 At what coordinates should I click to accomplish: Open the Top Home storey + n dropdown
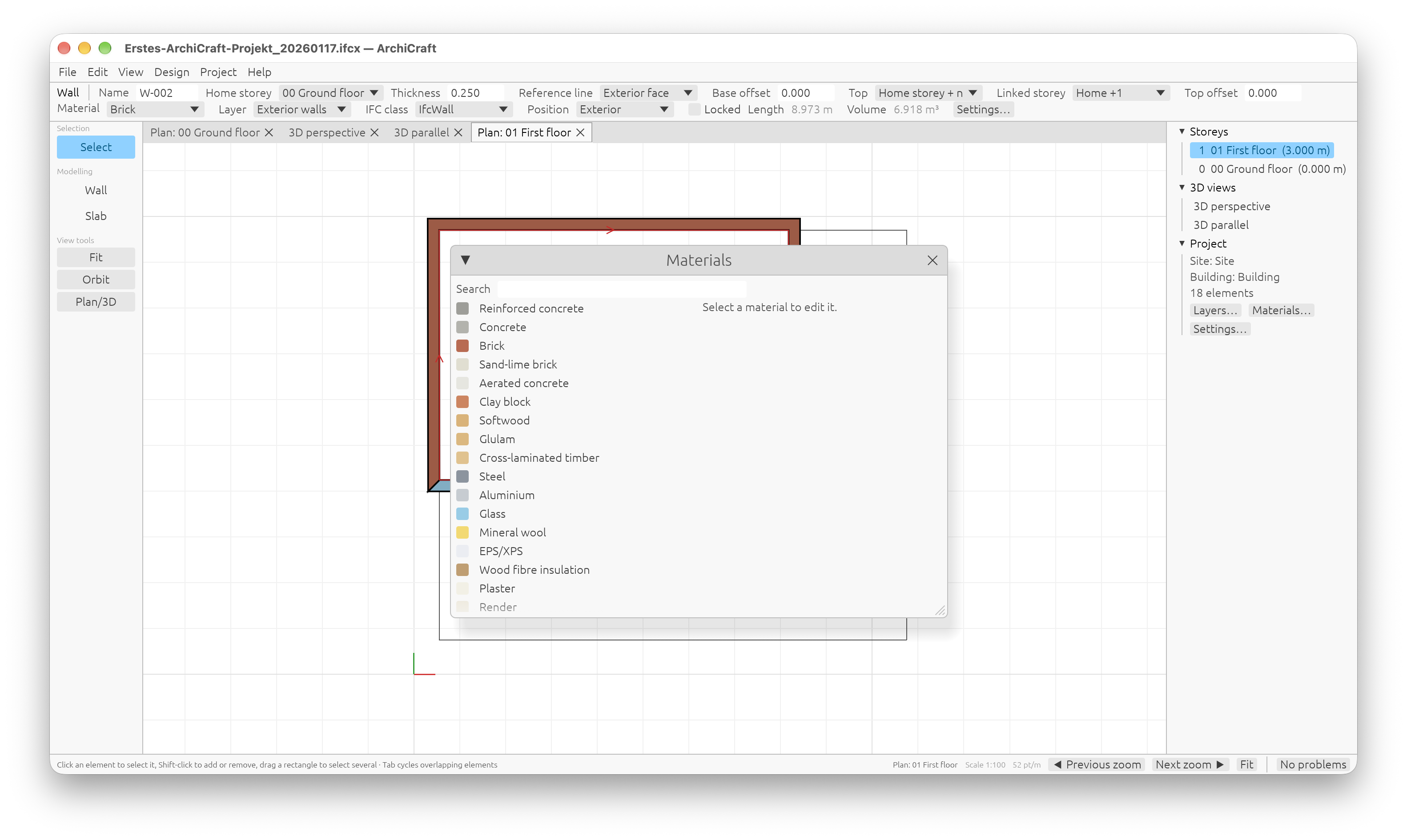pos(928,93)
